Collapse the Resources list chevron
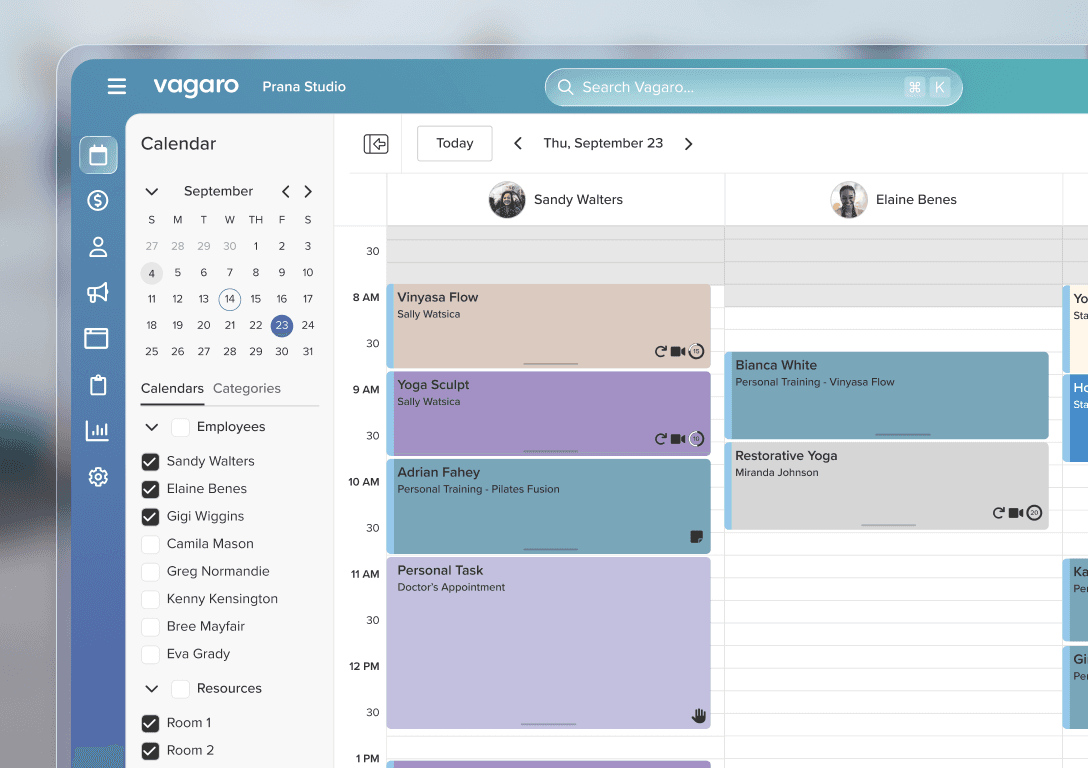The width and height of the screenshot is (1088, 768). (x=152, y=689)
